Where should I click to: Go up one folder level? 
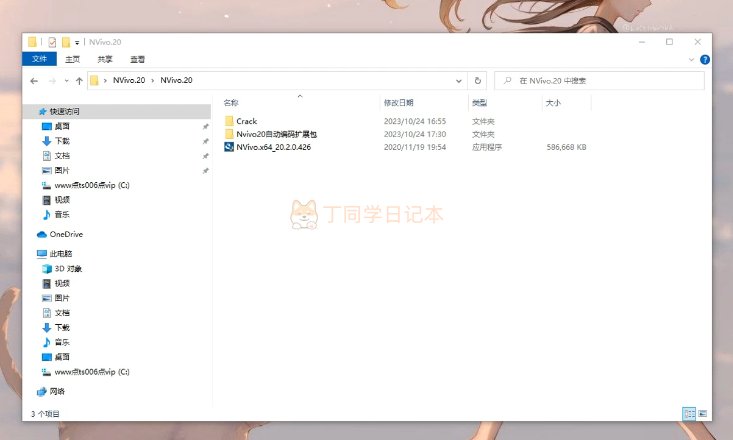coord(79,81)
